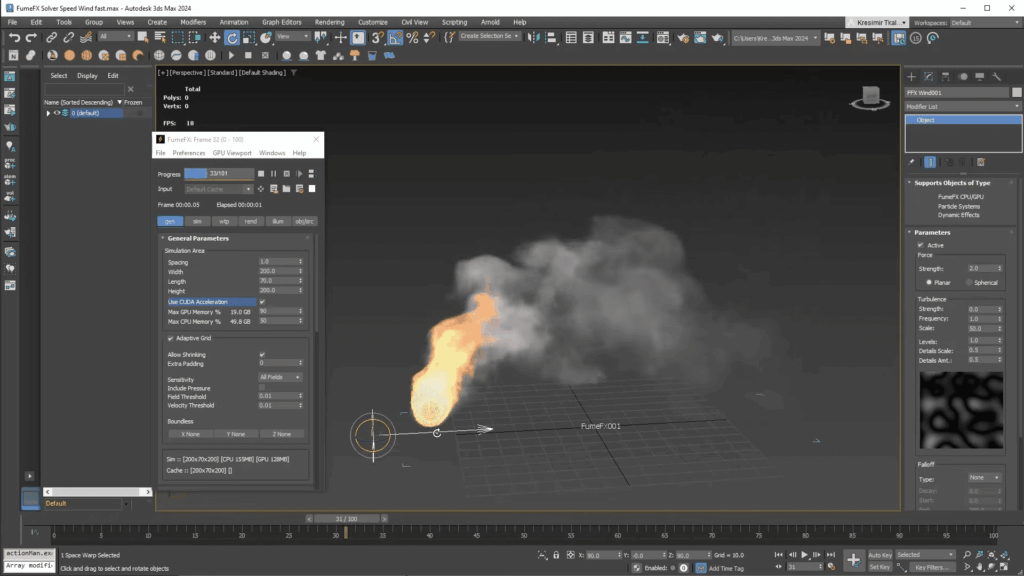Image resolution: width=1024 pixels, height=576 pixels.
Task: Open the Rendering menu
Action: pos(329,22)
